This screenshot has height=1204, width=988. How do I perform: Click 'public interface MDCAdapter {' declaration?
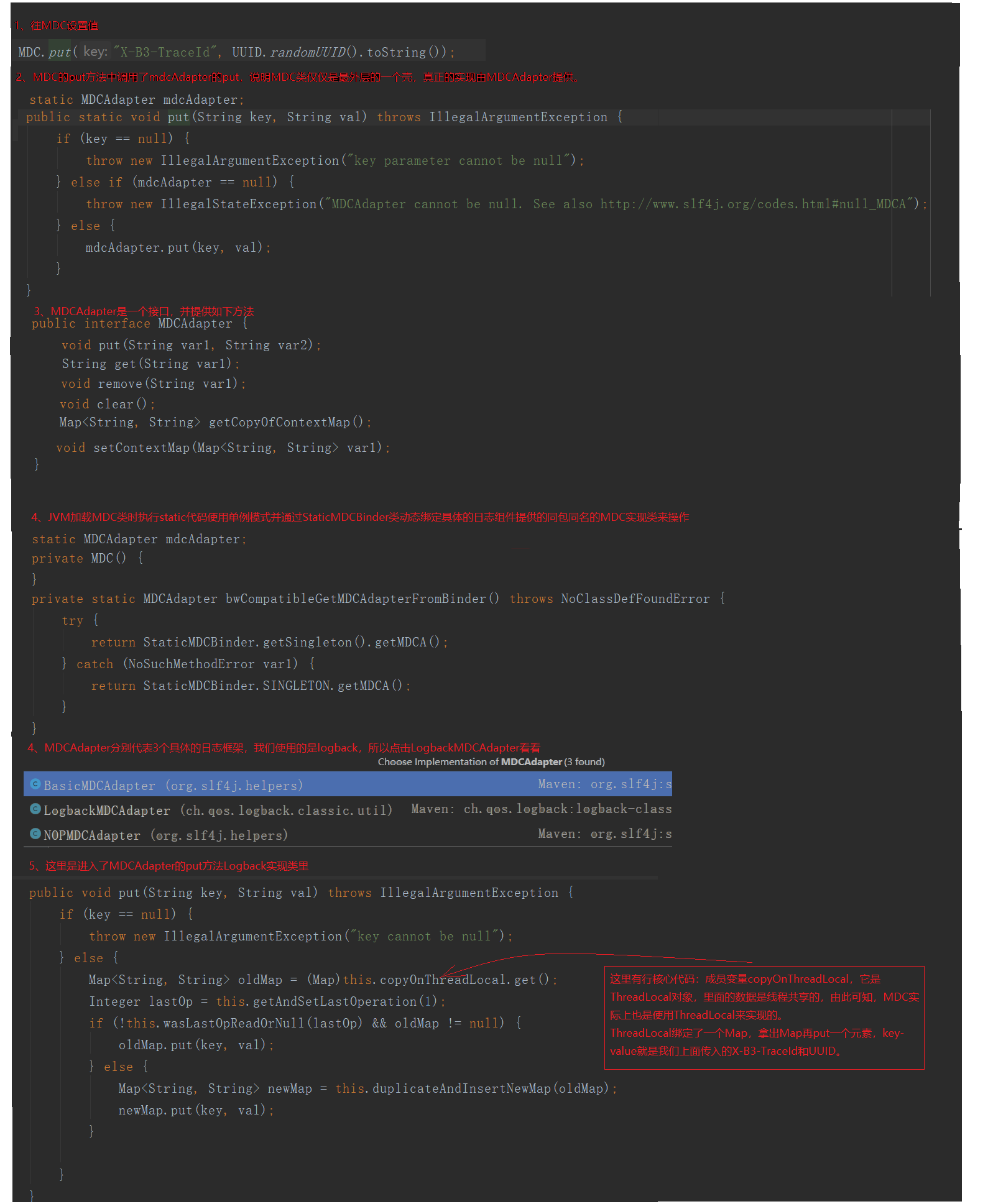tap(140, 323)
